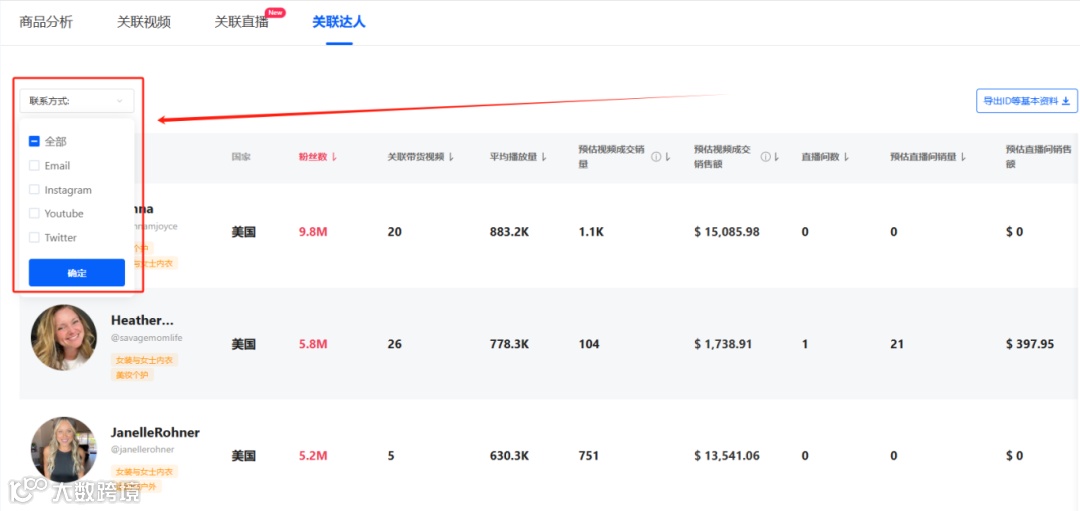Click the 778.3K average views value
The image size is (1080, 511).
[x=509, y=344]
